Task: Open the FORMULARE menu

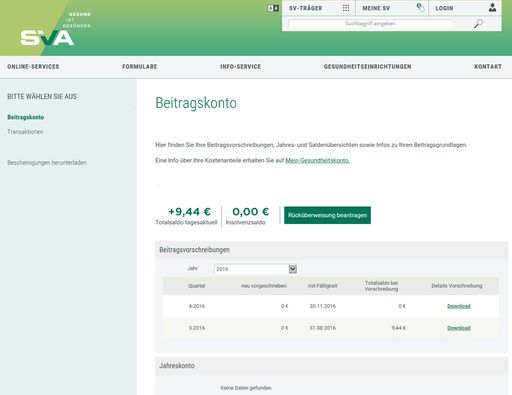Action: click(x=140, y=67)
